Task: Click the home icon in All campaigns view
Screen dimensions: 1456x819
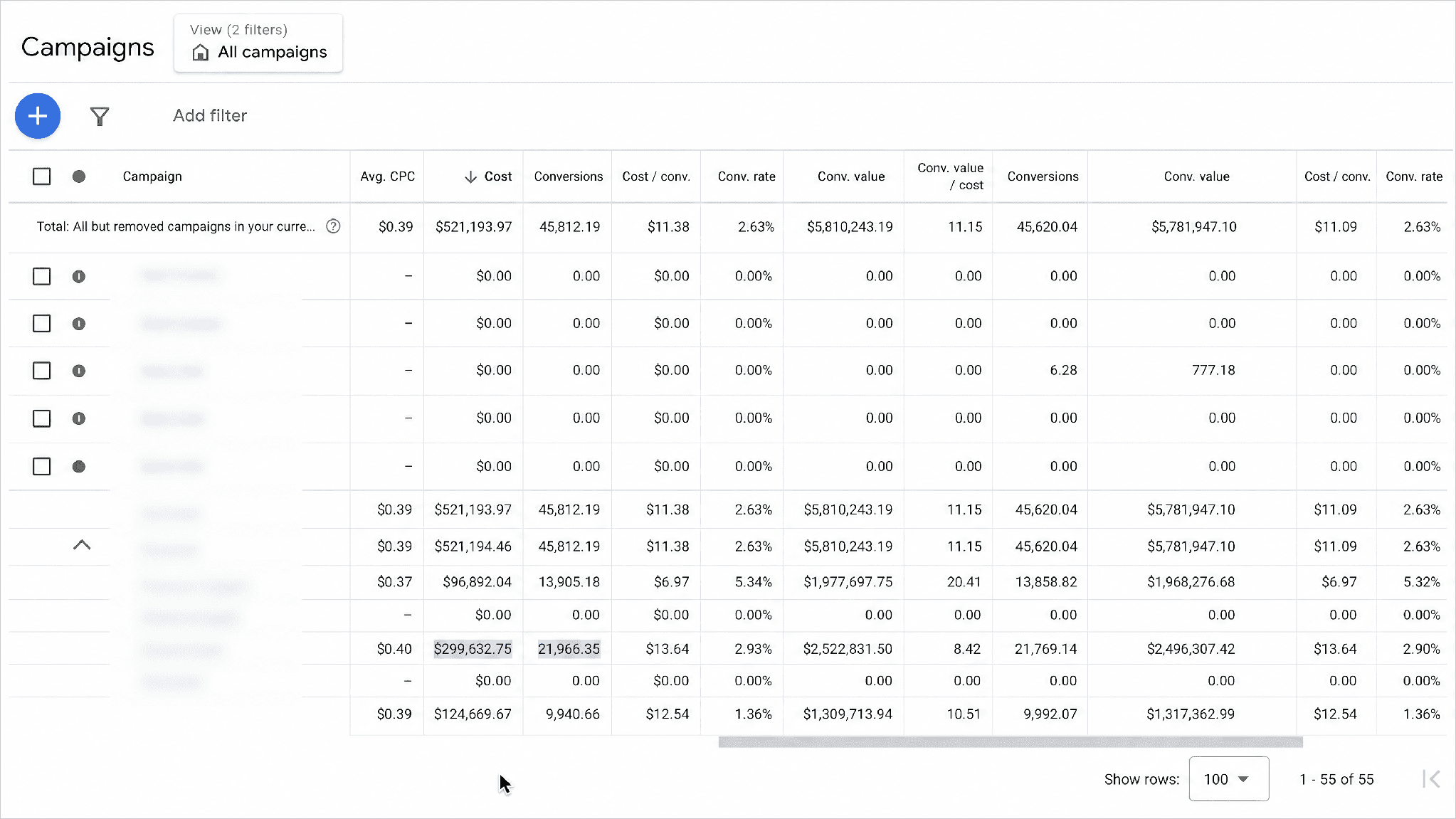Action: pyautogui.click(x=201, y=52)
